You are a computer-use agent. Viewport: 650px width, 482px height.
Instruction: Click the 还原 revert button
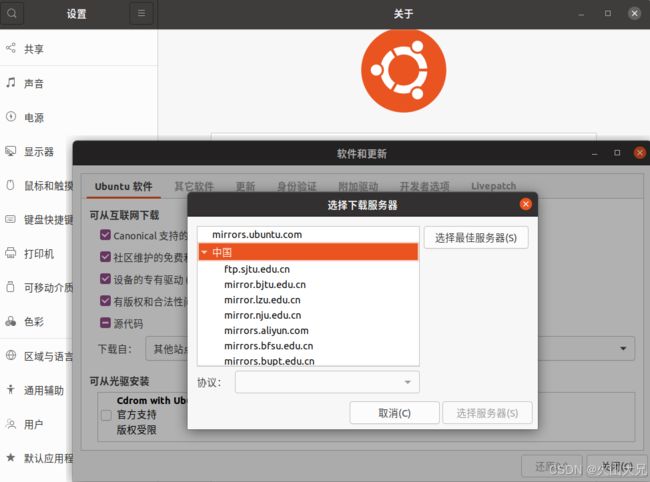(x=552, y=466)
